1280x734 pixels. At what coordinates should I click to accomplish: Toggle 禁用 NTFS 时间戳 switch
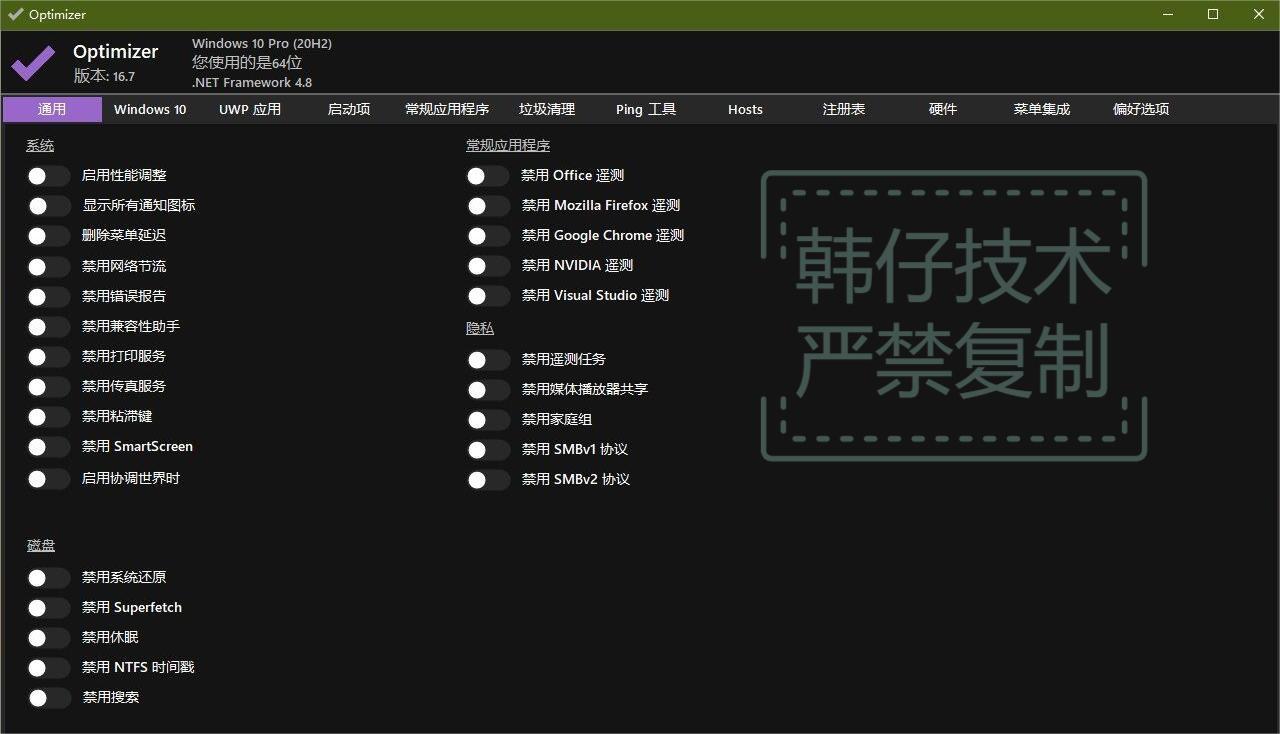pos(49,668)
